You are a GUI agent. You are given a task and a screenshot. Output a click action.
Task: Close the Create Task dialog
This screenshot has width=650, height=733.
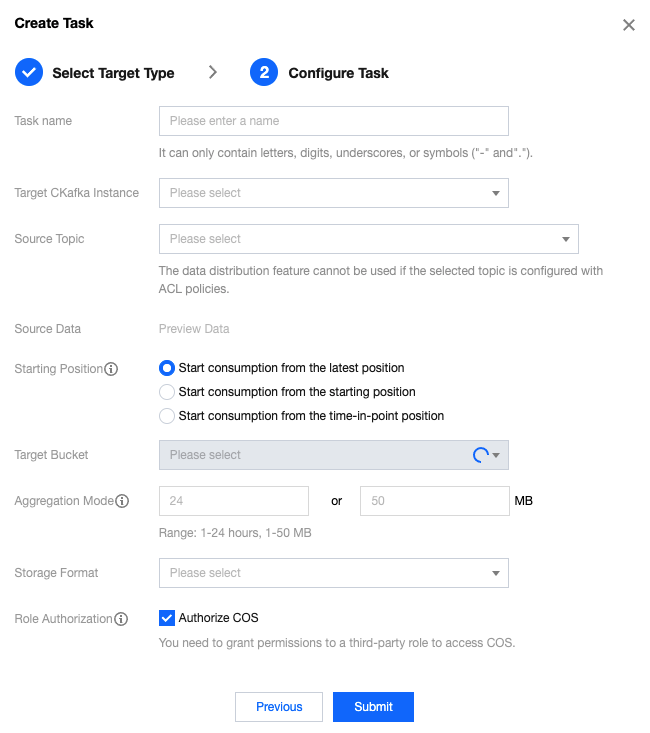tap(628, 25)
